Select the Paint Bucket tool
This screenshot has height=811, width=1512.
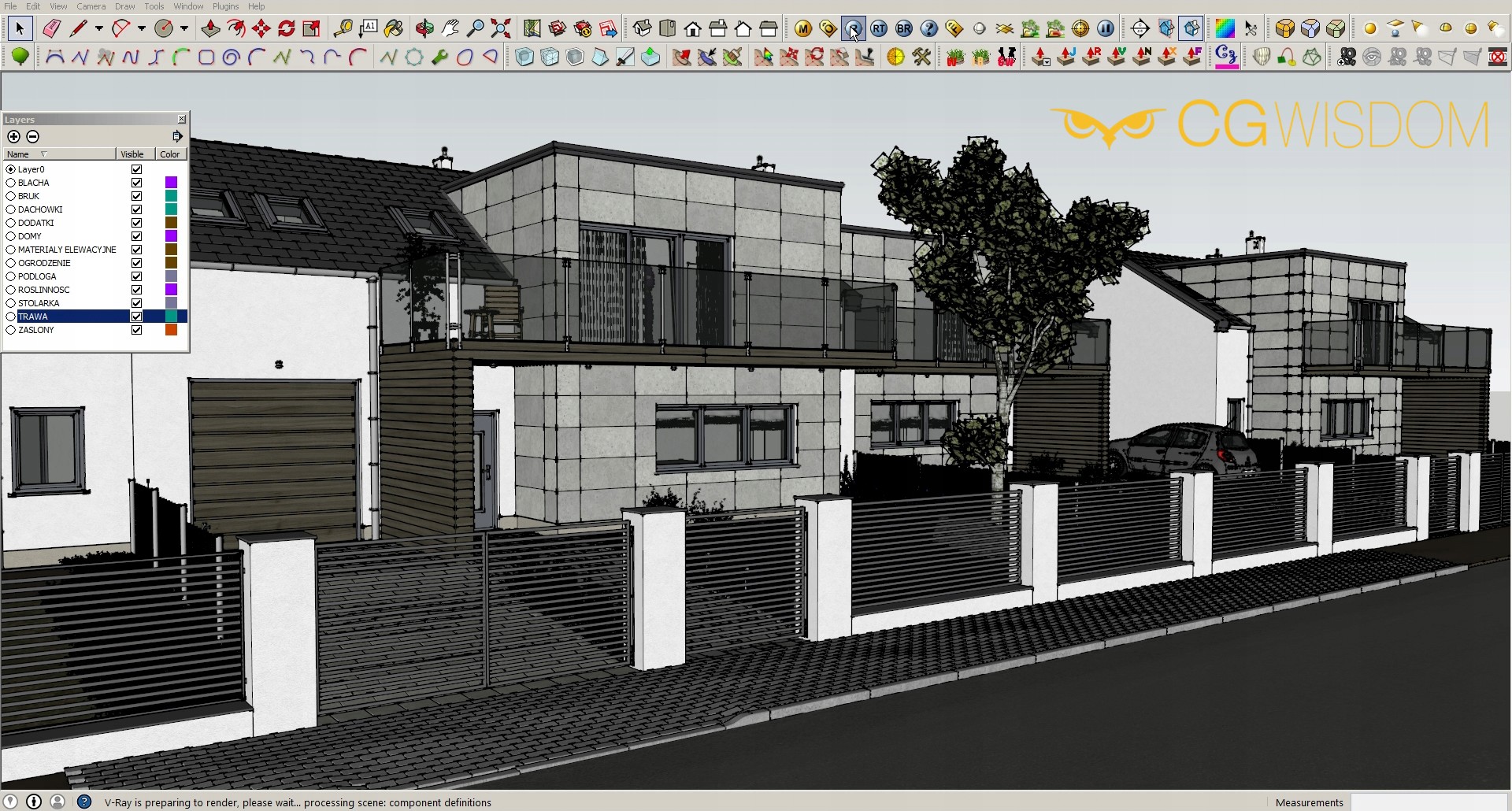pyautogui.click(x=394, y=29)
